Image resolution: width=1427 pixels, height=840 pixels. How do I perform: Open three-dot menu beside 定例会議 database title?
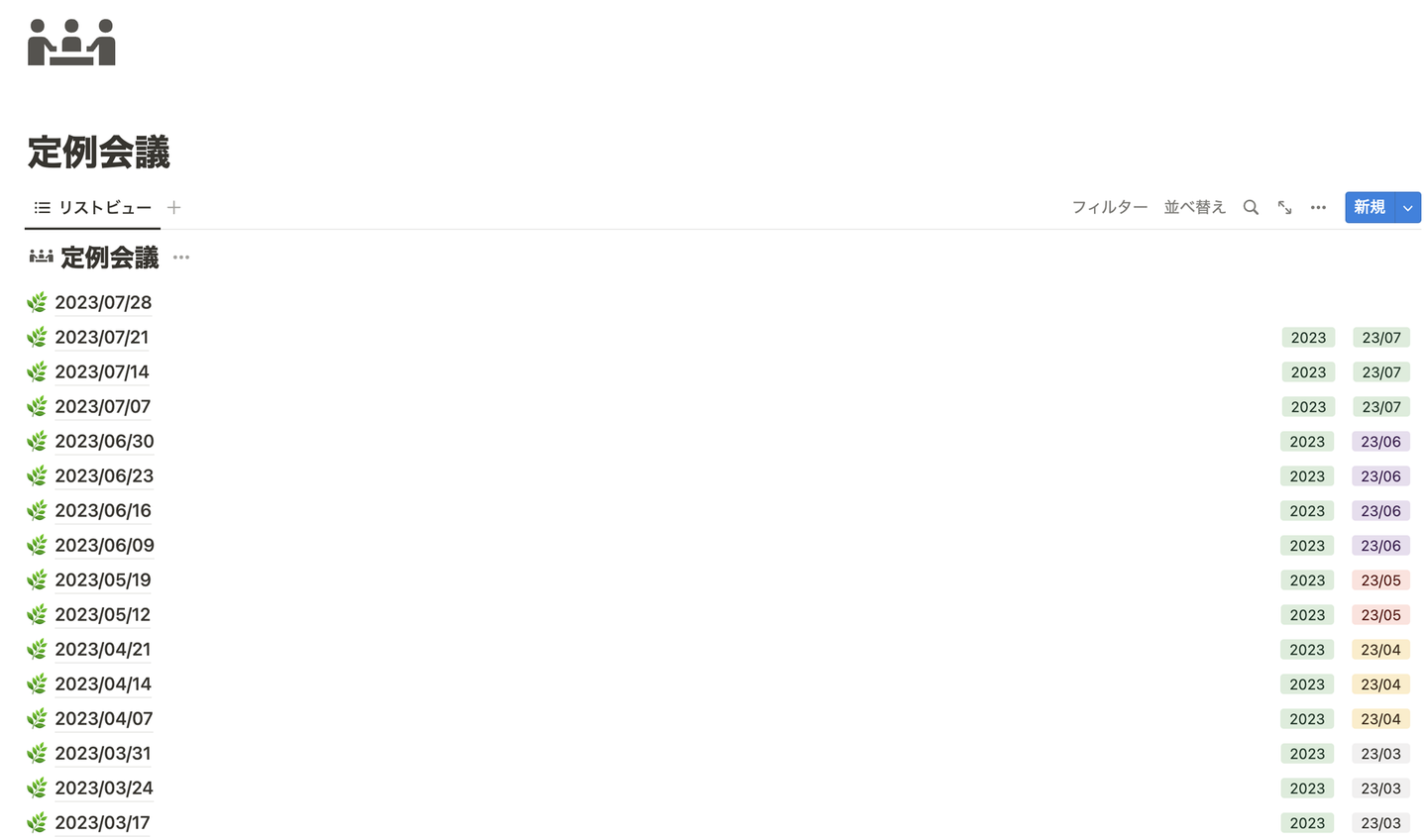(181, 258)
